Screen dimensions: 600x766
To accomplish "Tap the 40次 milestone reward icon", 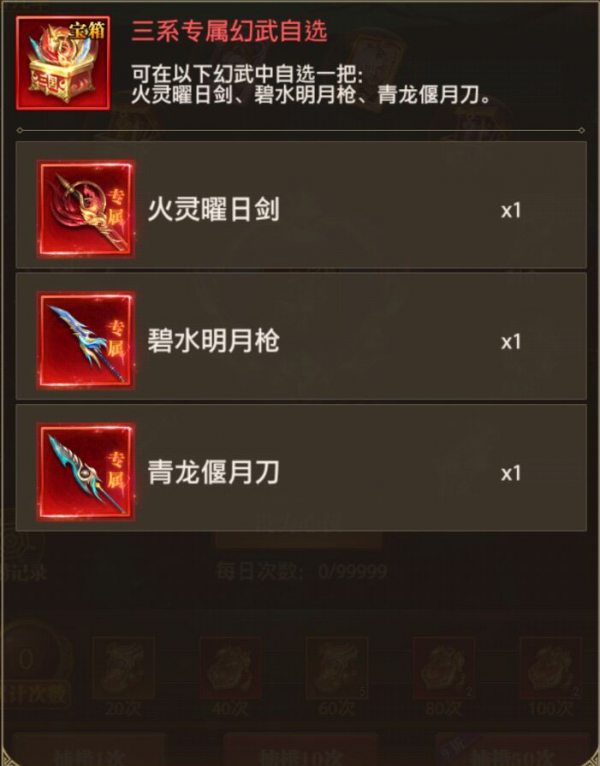I will pyautogui.click(x=230, y=667).
